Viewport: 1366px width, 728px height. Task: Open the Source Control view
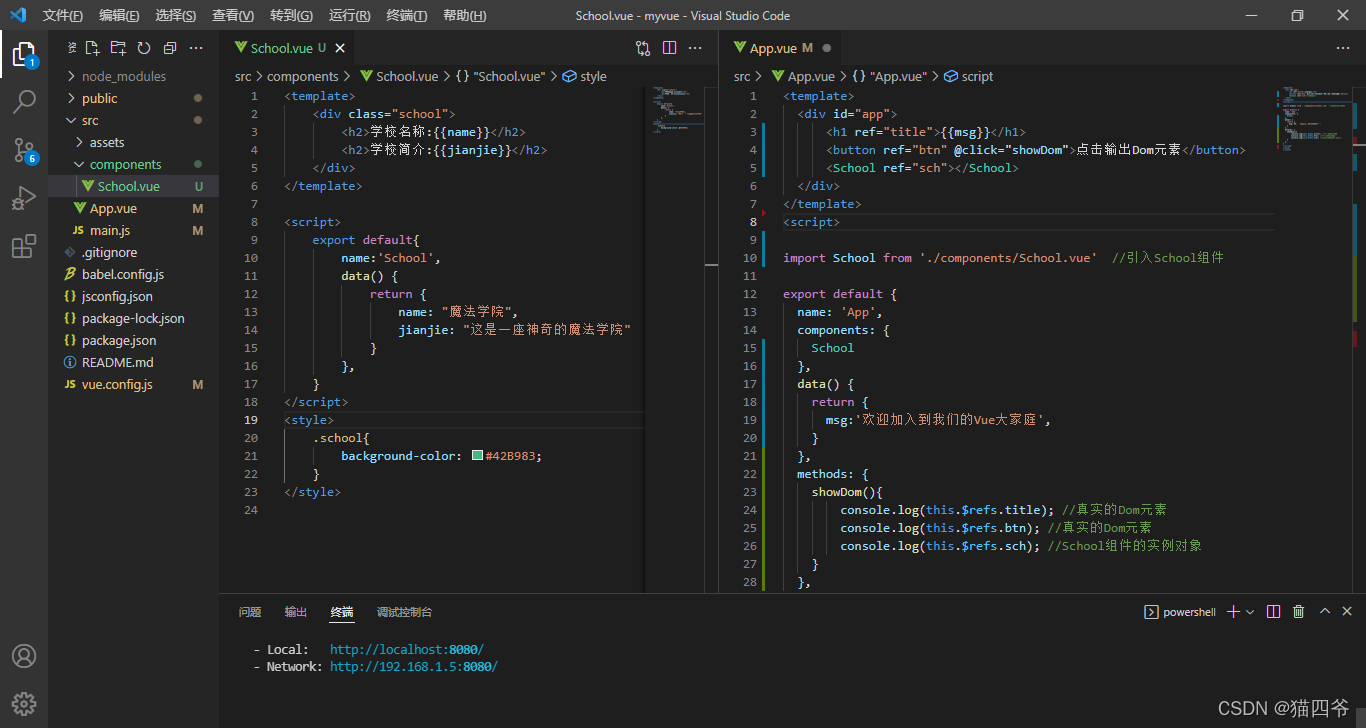tap(24, 150)
